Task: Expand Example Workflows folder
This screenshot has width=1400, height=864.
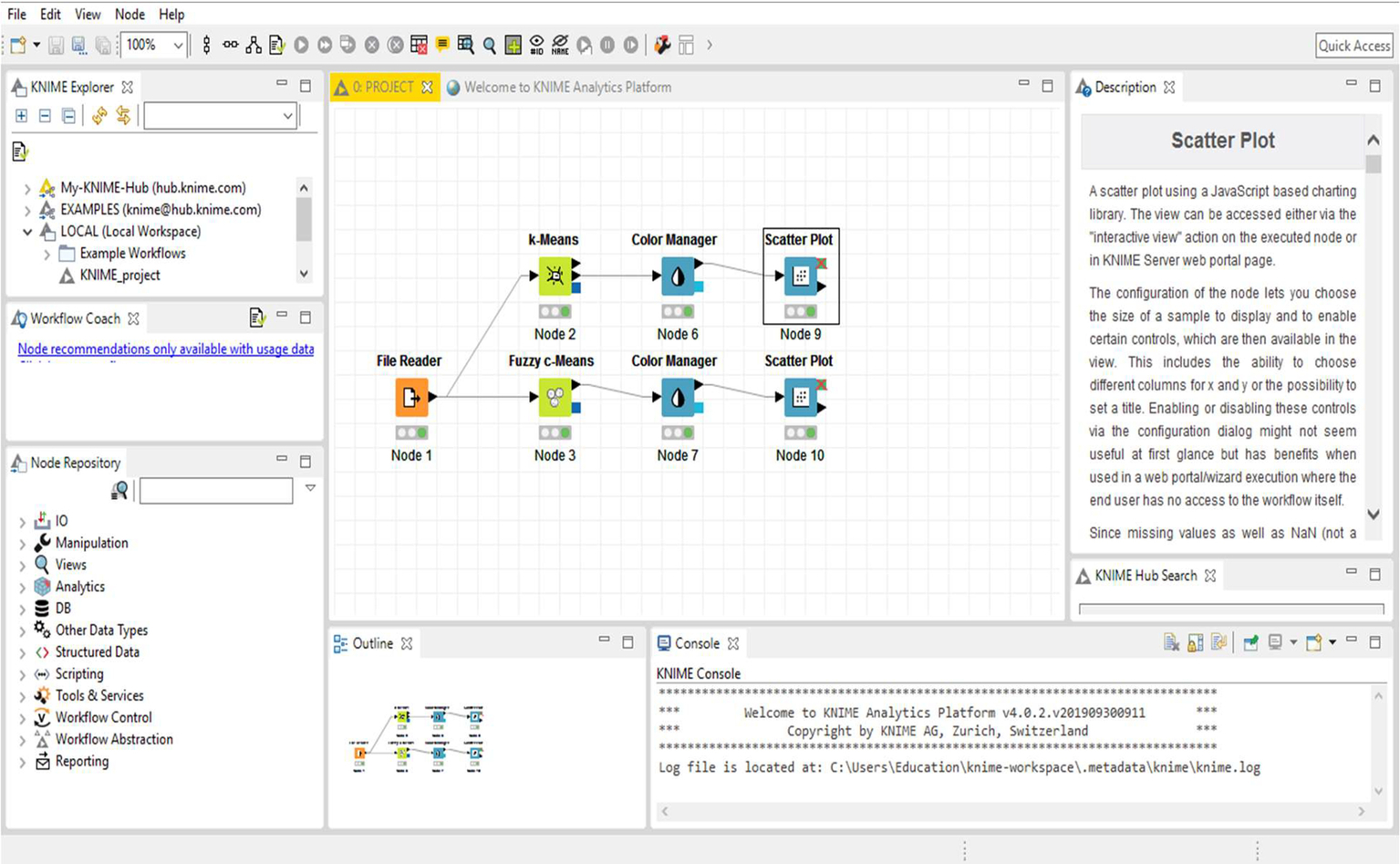Action: click(47, 254)
